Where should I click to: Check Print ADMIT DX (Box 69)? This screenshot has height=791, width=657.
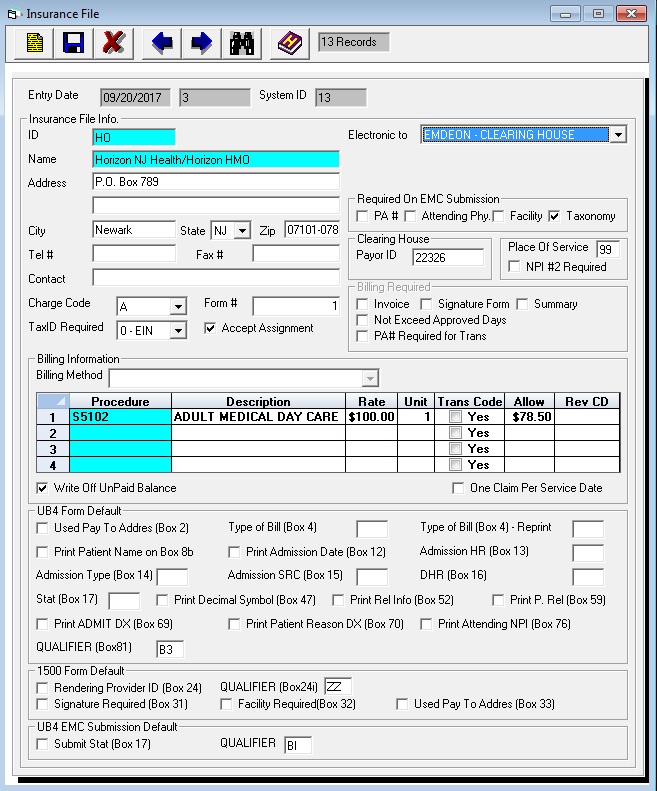coord(42,624)
